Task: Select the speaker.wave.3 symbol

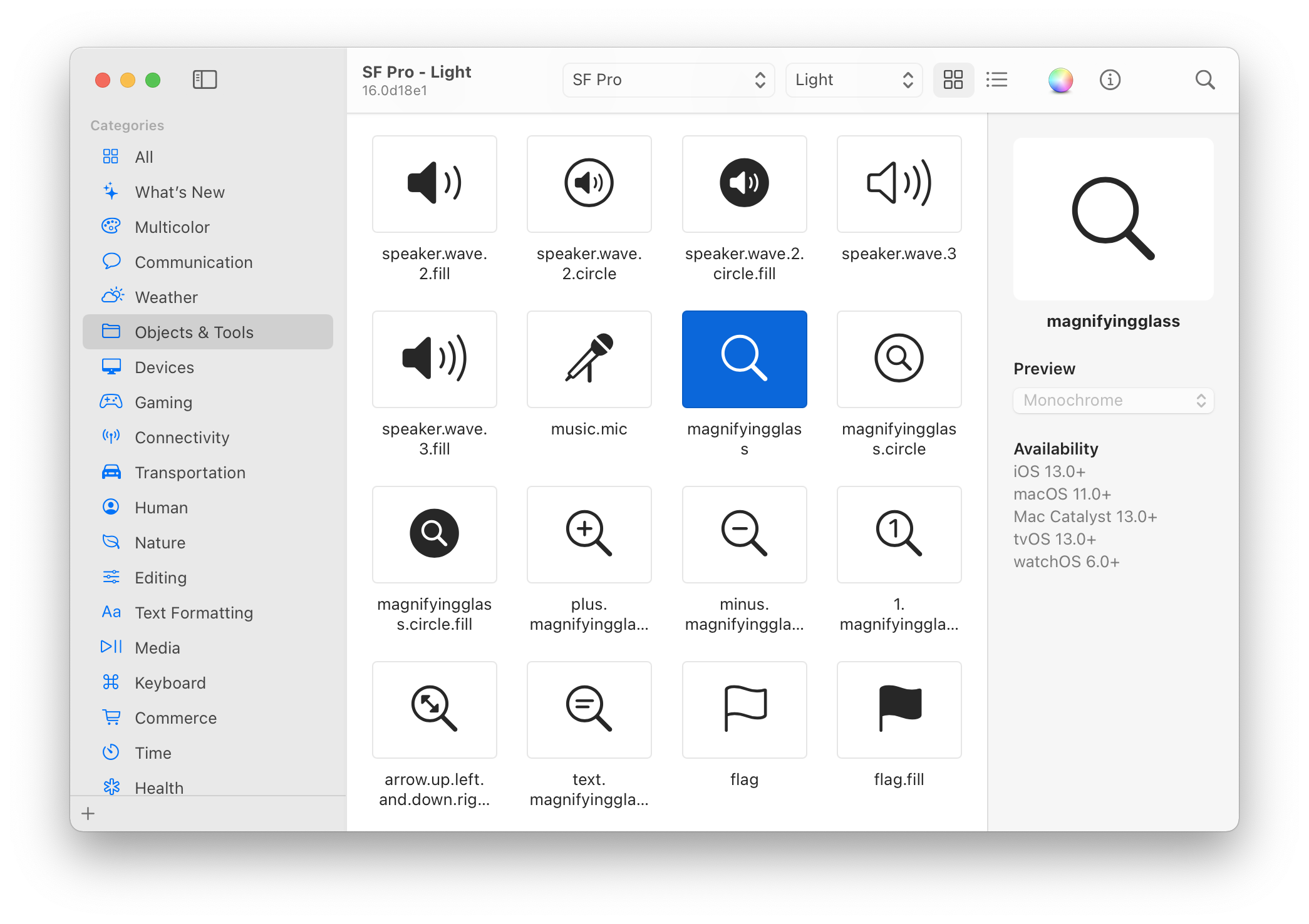Action: coord(899,184)
